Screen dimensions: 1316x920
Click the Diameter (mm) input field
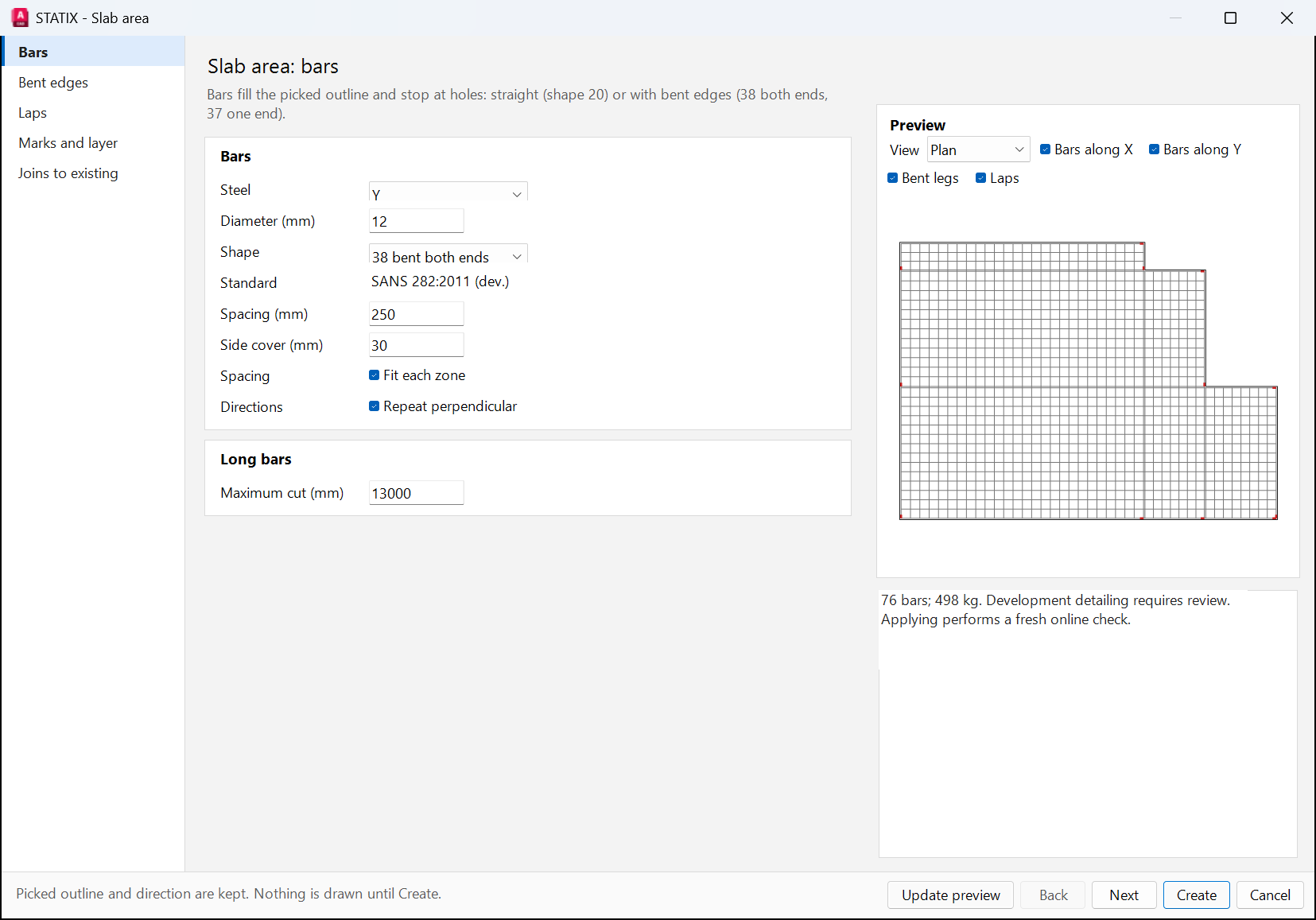pyautogui.click(x=416, y=221)
